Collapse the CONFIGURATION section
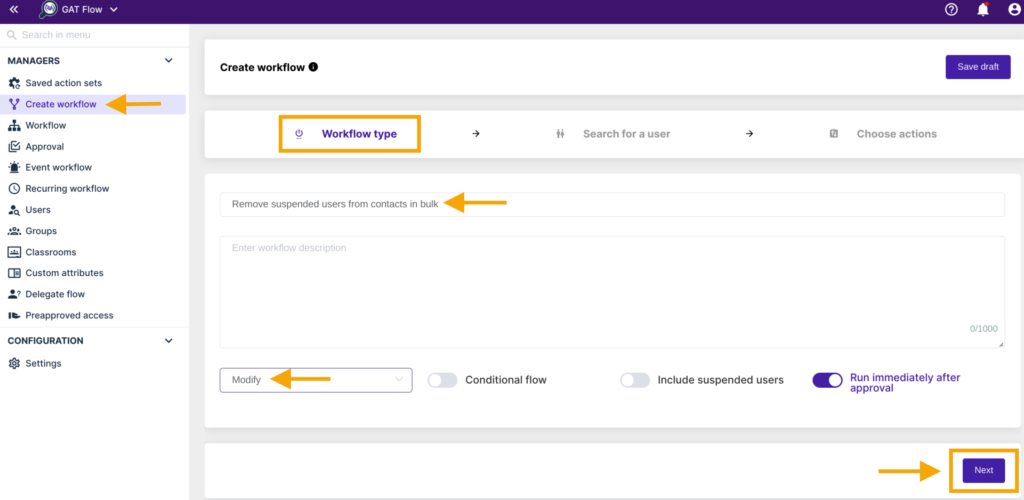The width and height of the screenshot is (1024, 500). [168, 341]
